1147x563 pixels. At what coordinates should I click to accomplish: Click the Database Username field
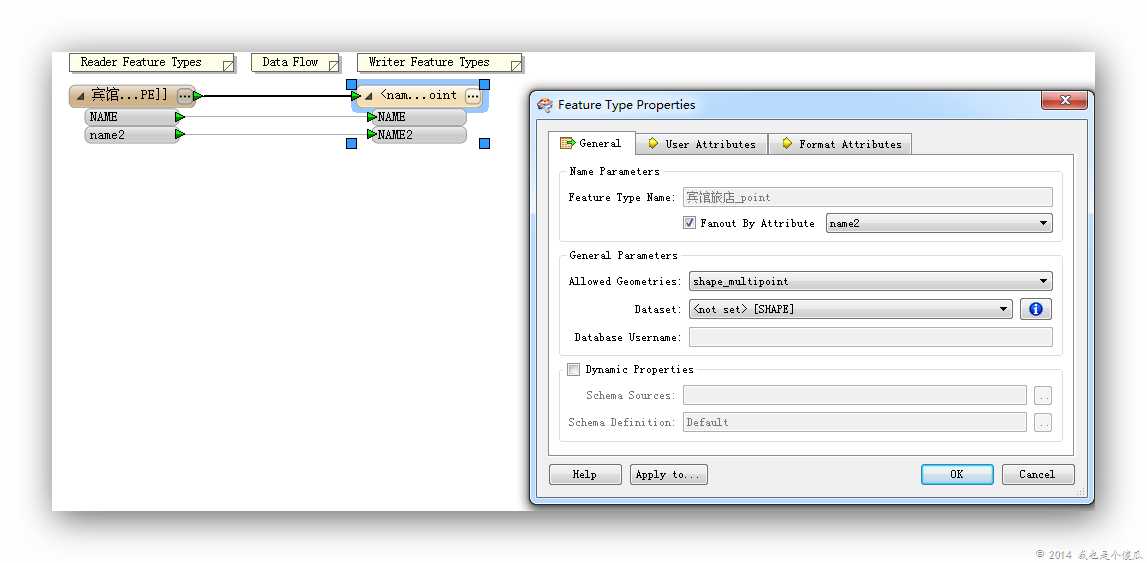[x=870, y=337]
